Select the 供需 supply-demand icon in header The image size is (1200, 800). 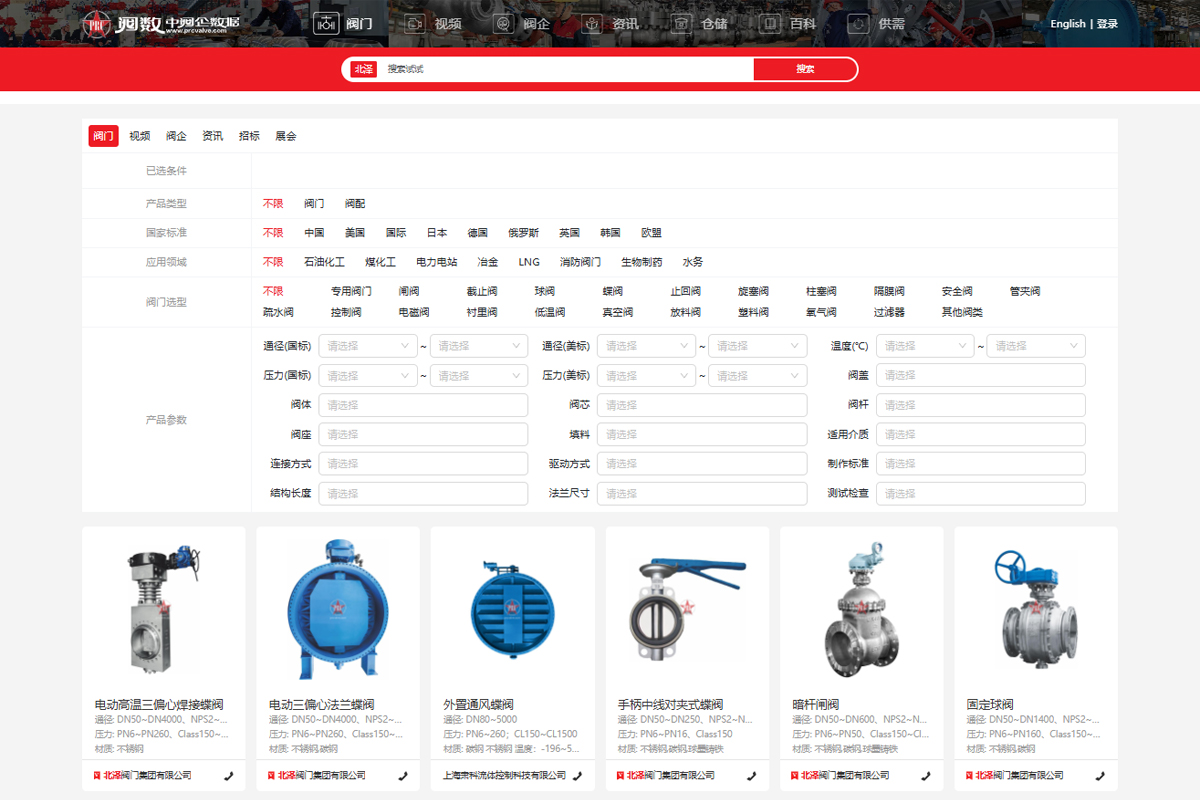858,24
